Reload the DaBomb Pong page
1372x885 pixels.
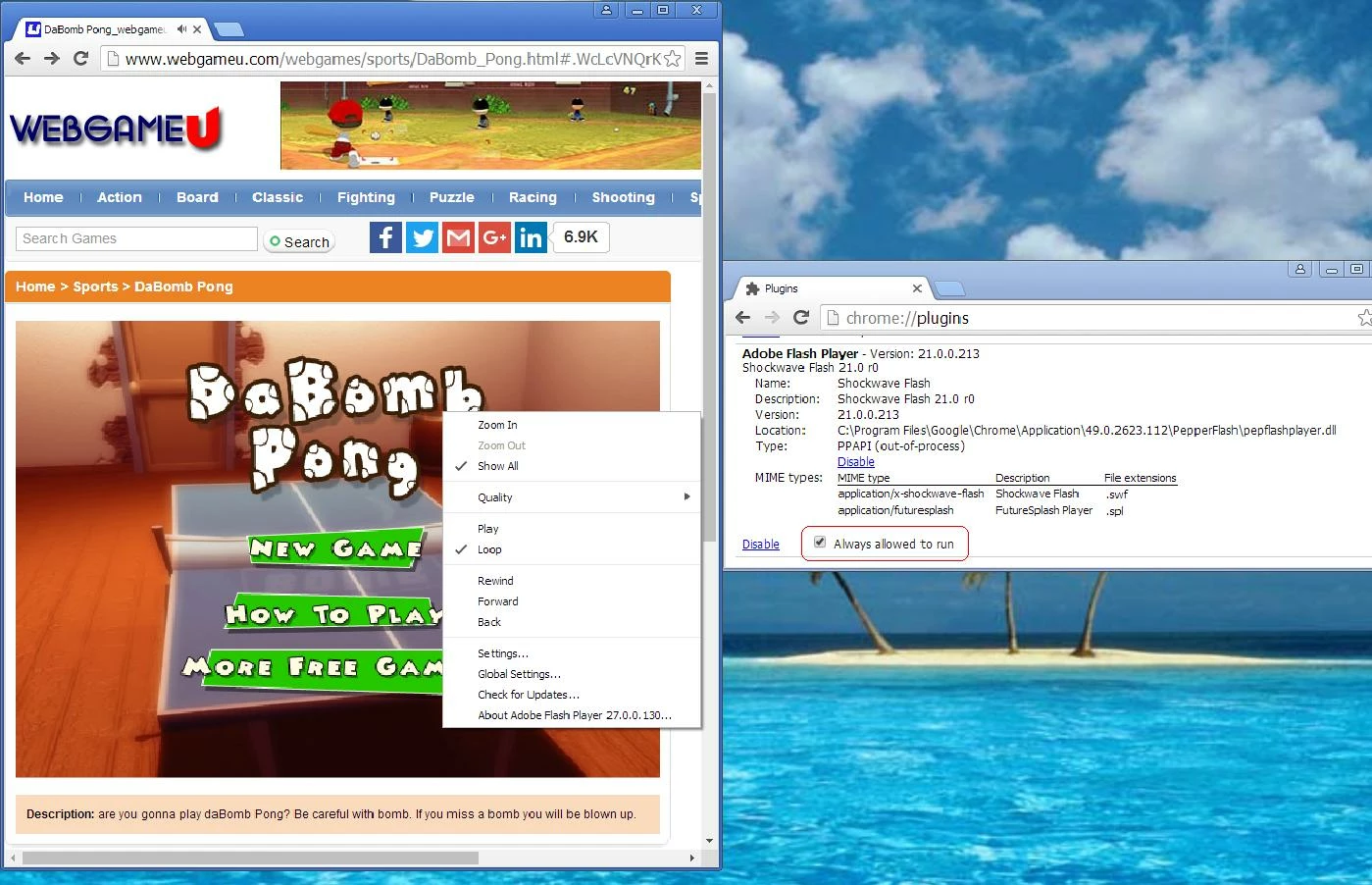pyautogui.click(x=81, y=59)
